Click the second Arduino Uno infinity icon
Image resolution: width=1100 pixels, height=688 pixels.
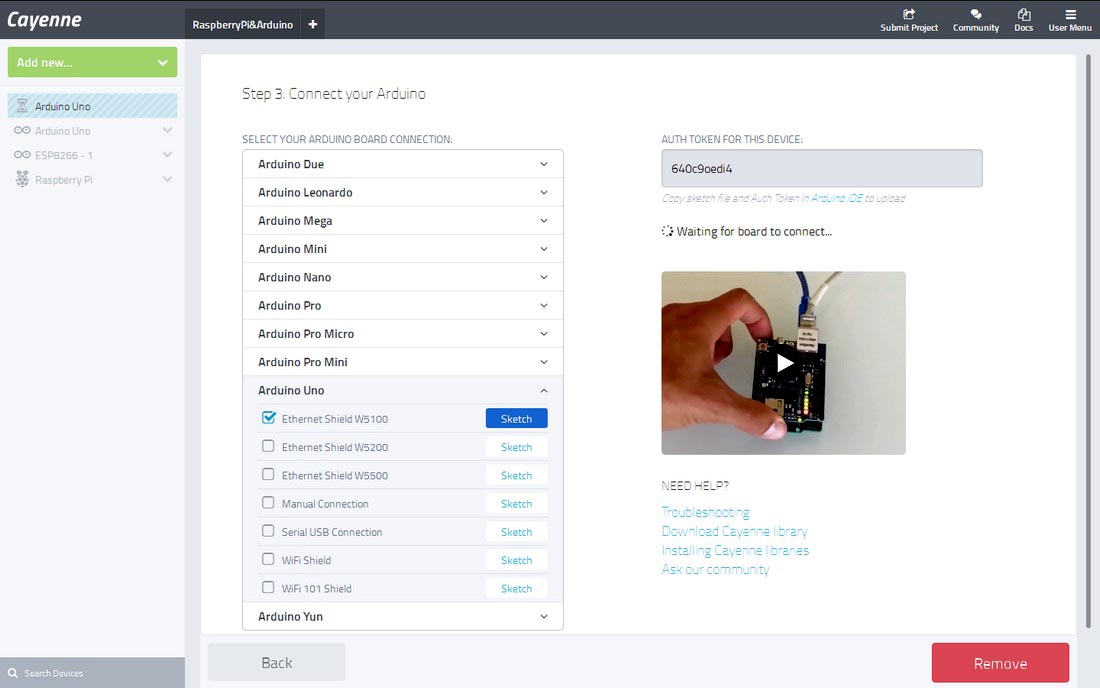coord(22,130)
